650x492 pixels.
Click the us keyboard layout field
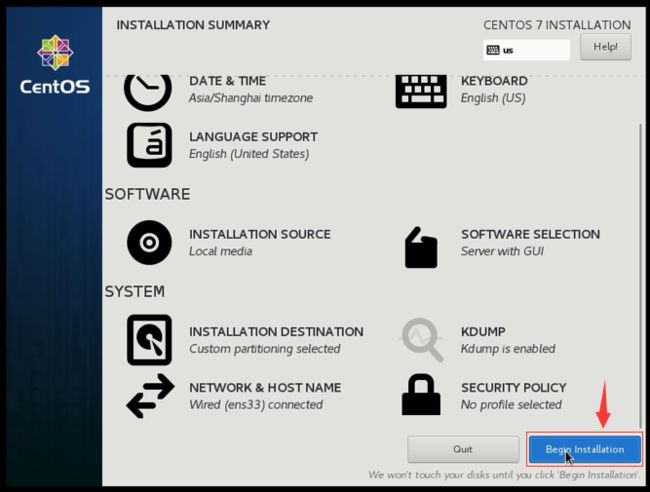pyautogui.click(x=526, y=50)
